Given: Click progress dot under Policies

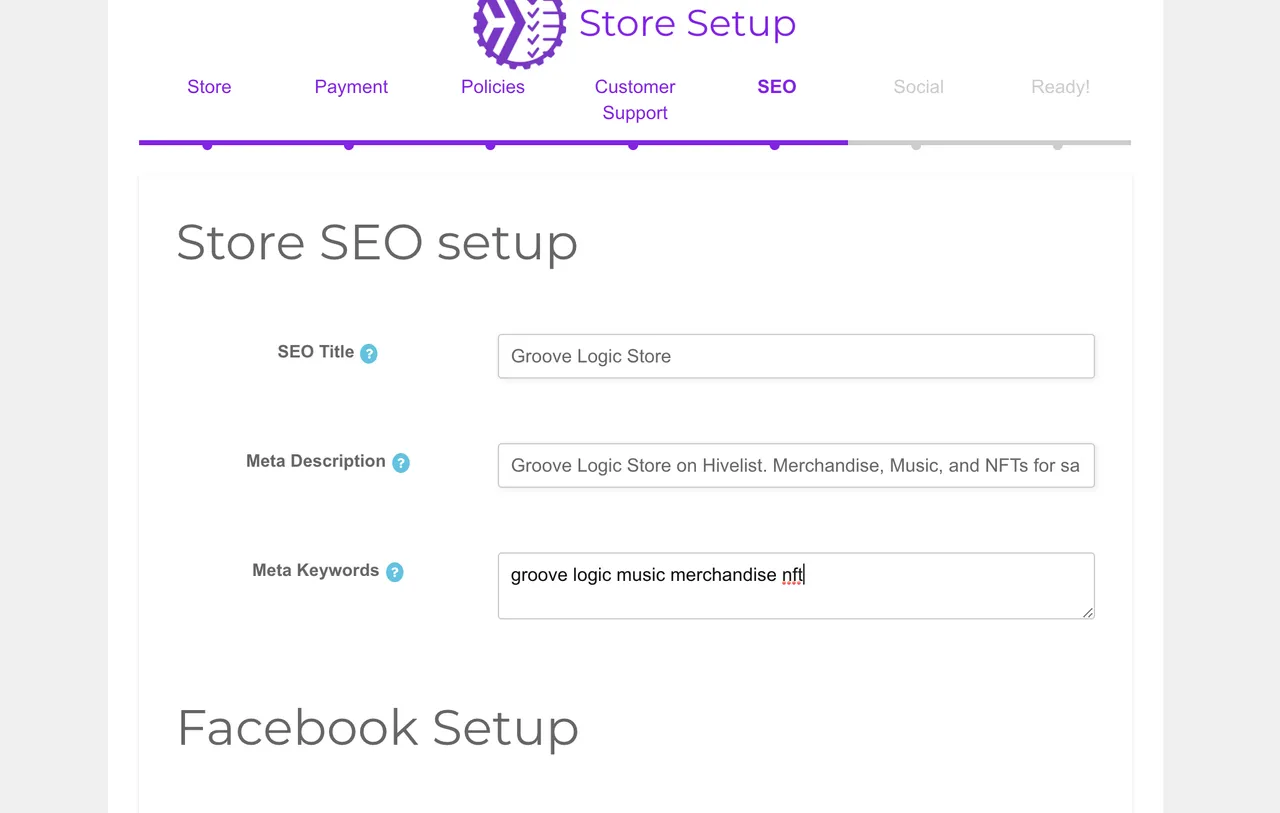Looking at the screenshot, I should pyautogui.click(x=490, y=145).
